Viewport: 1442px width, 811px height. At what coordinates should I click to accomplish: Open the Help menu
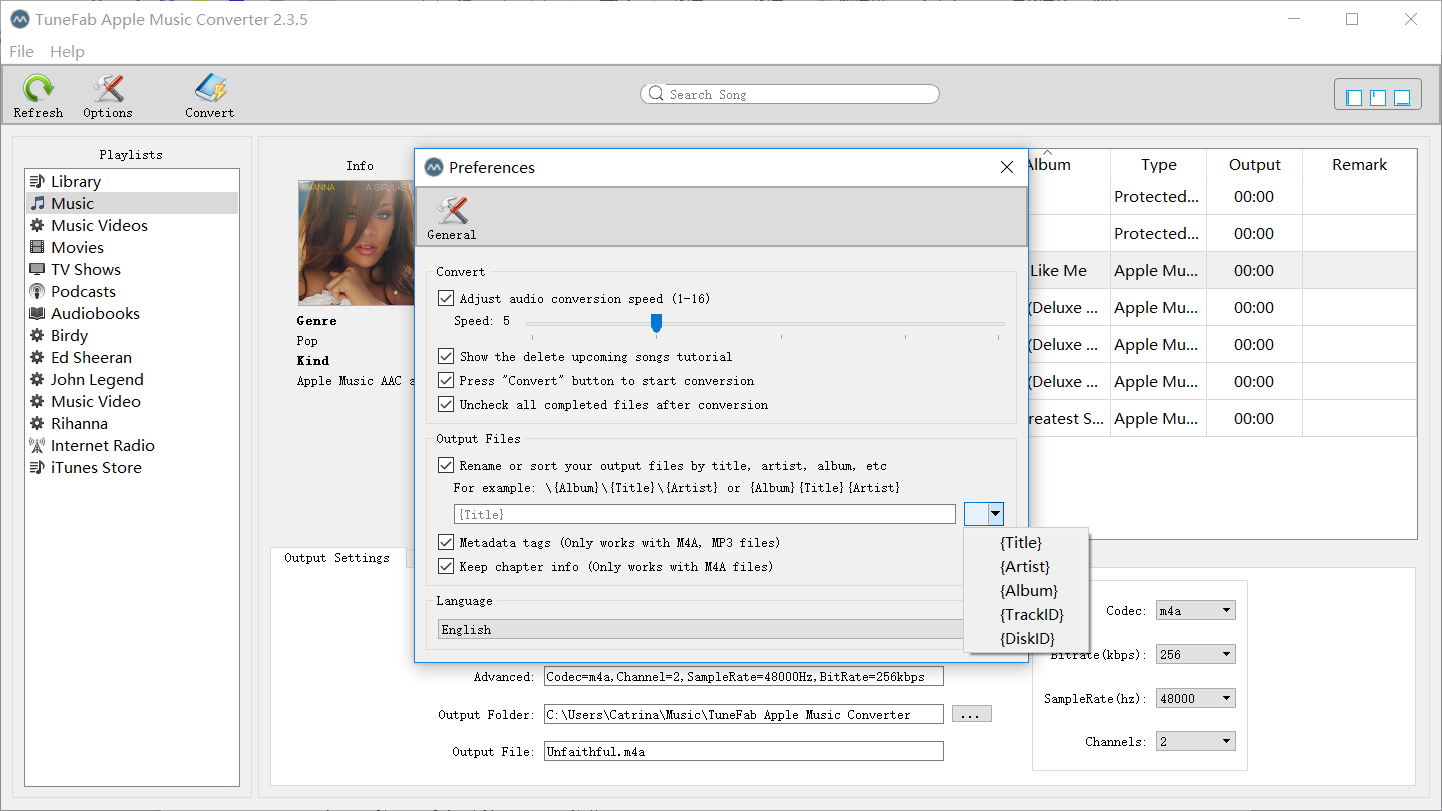pyautogui.click(x=67, y=51)
